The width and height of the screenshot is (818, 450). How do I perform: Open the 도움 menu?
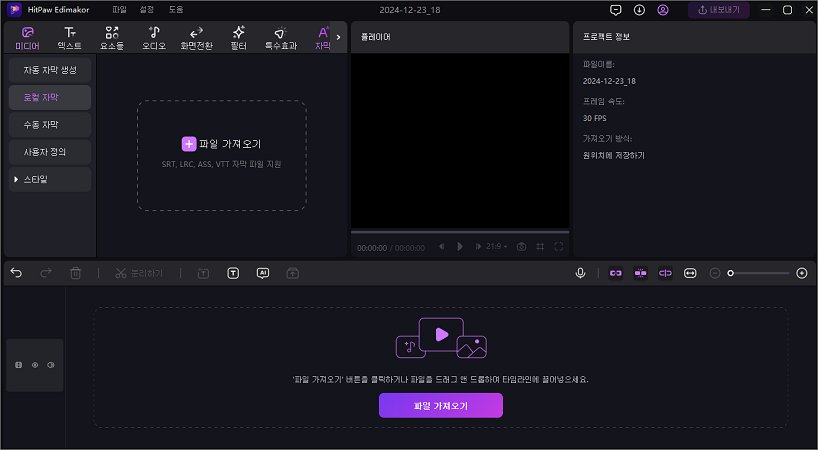click(176, 9)
